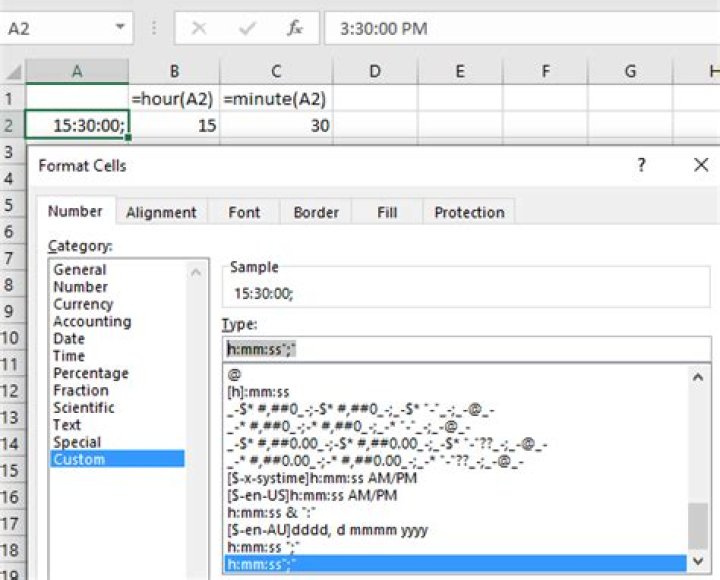Screen dimensions: 720x580
Task: Click the Format Cells help question mark
Action: 641,165
